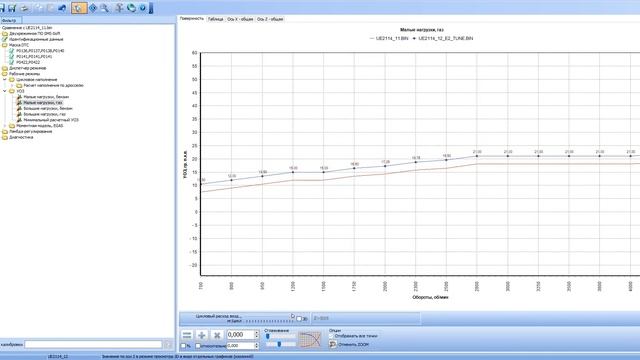
Task: Click the button beside the calibration search field
Action: [168, 344]
